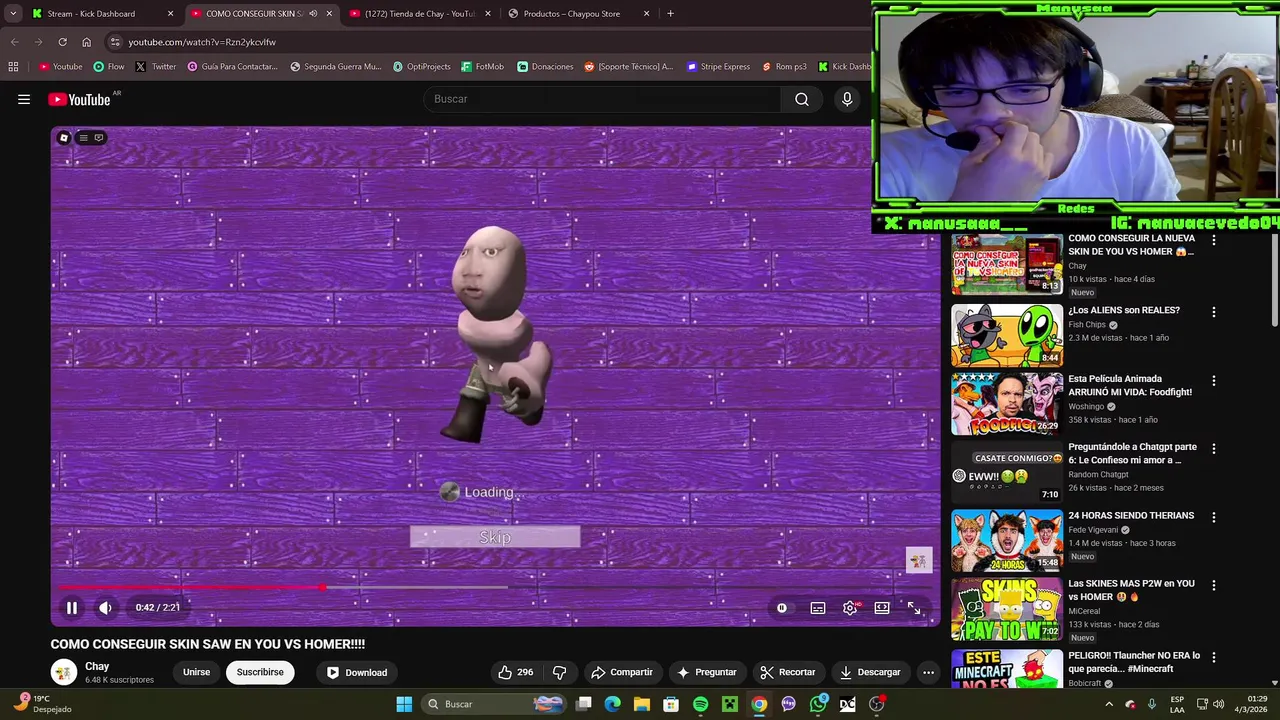Viewport: 1280px width, 720px height.
Task: Open options for Preguntándole a Chatgpt video
Action: (x=1214, y=449)
